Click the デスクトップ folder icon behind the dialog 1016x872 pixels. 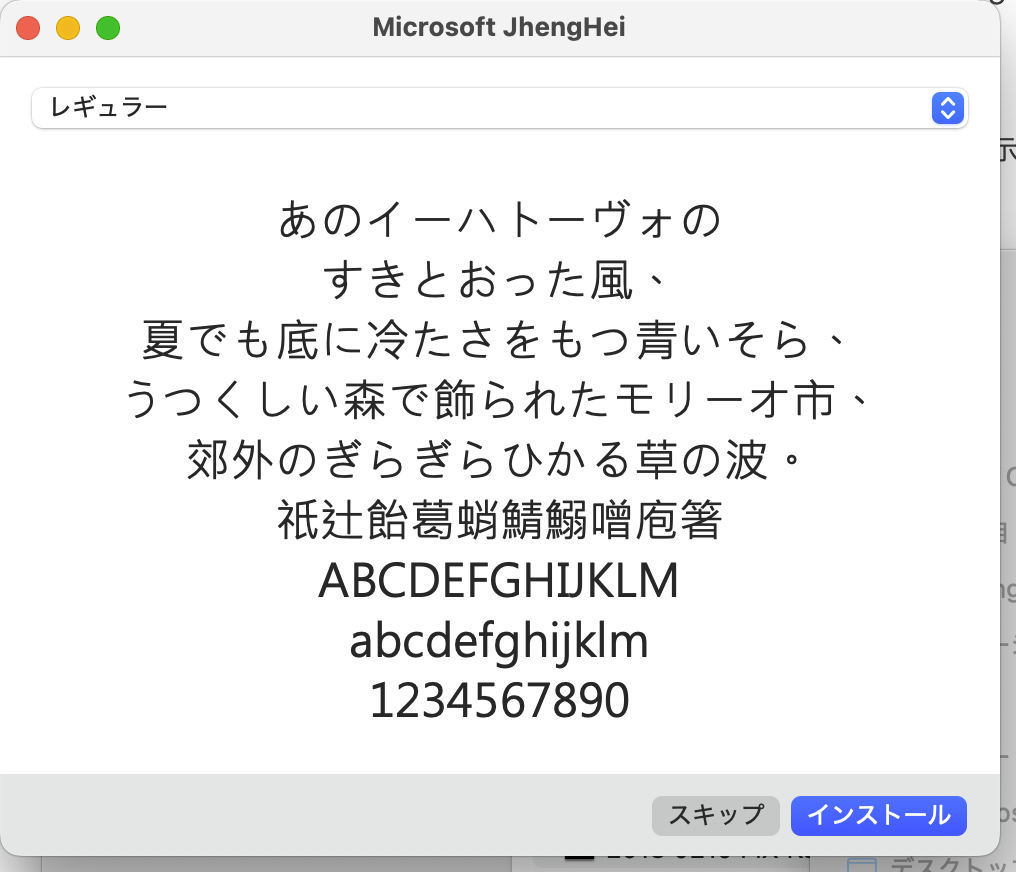862,863
